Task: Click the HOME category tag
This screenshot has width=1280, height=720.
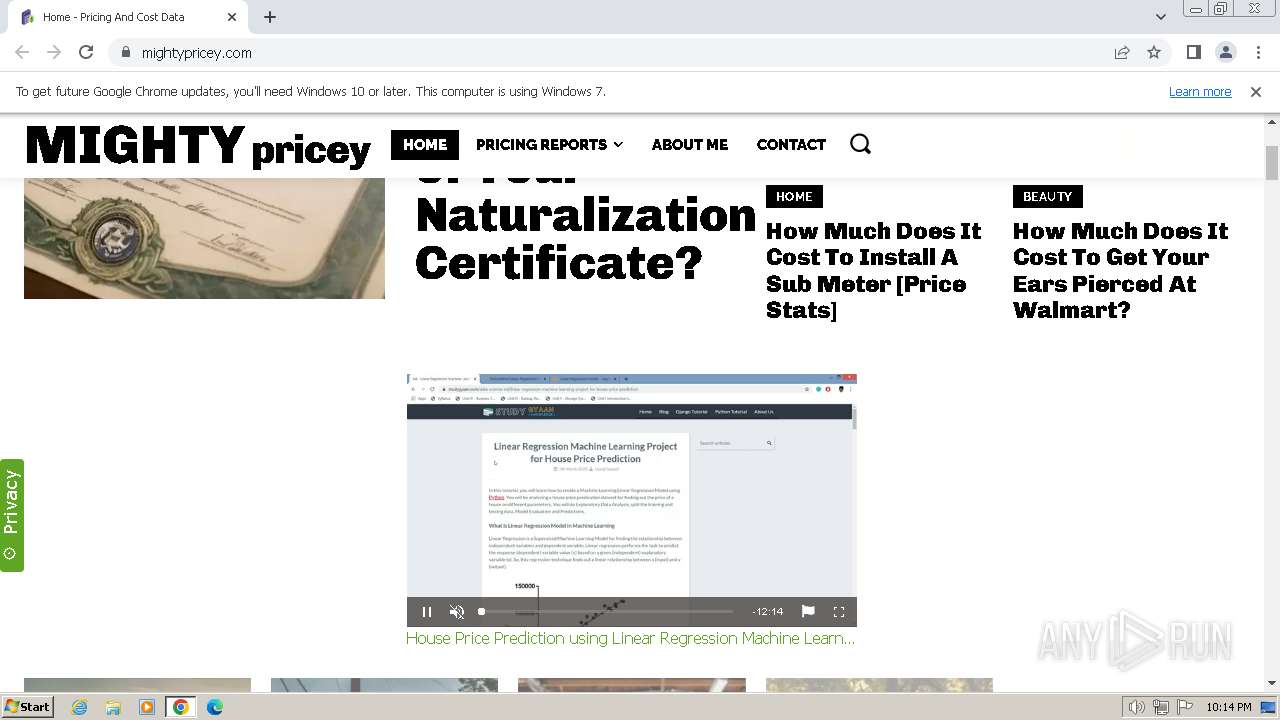Action: [794, 196]
